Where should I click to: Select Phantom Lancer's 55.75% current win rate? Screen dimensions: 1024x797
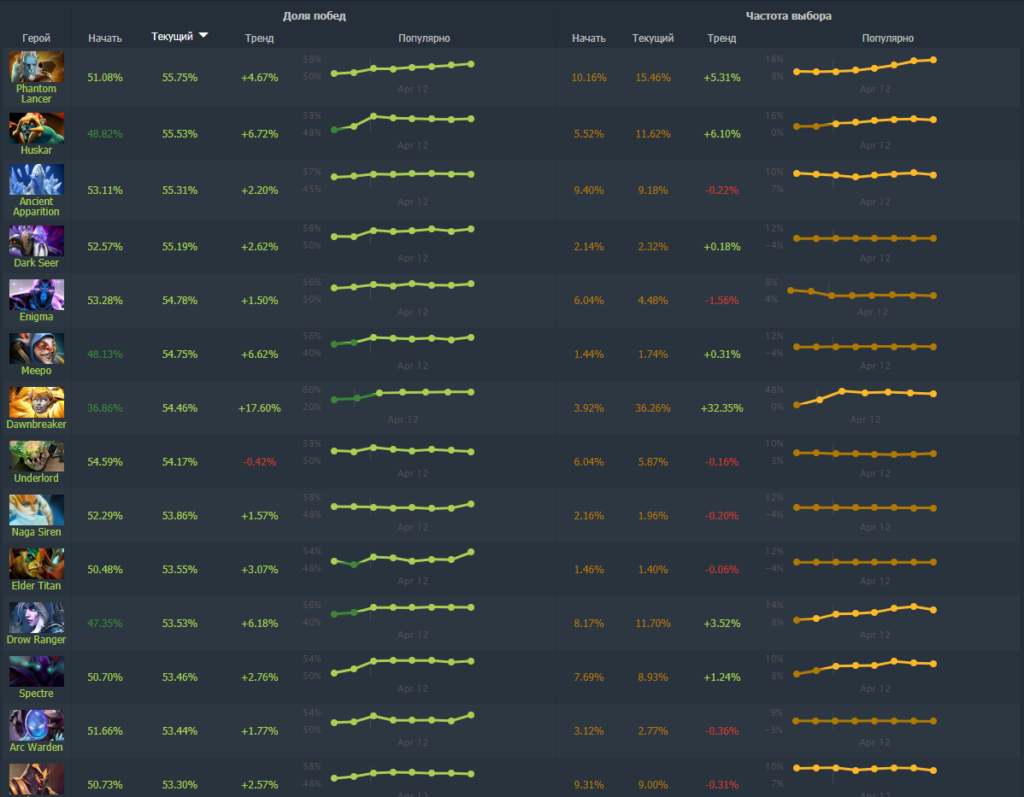180,77
